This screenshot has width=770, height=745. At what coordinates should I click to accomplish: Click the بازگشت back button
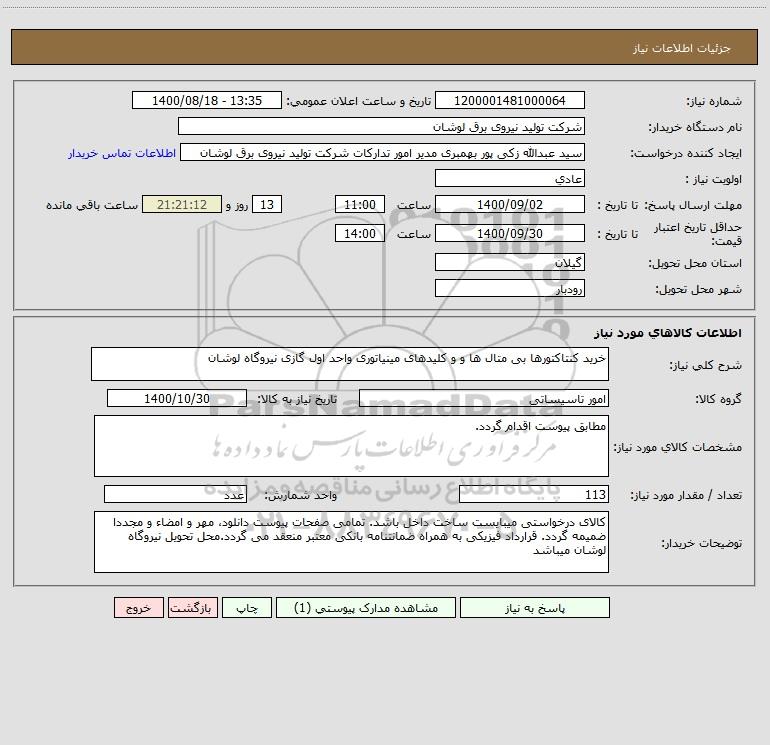[x=192, y=607]
